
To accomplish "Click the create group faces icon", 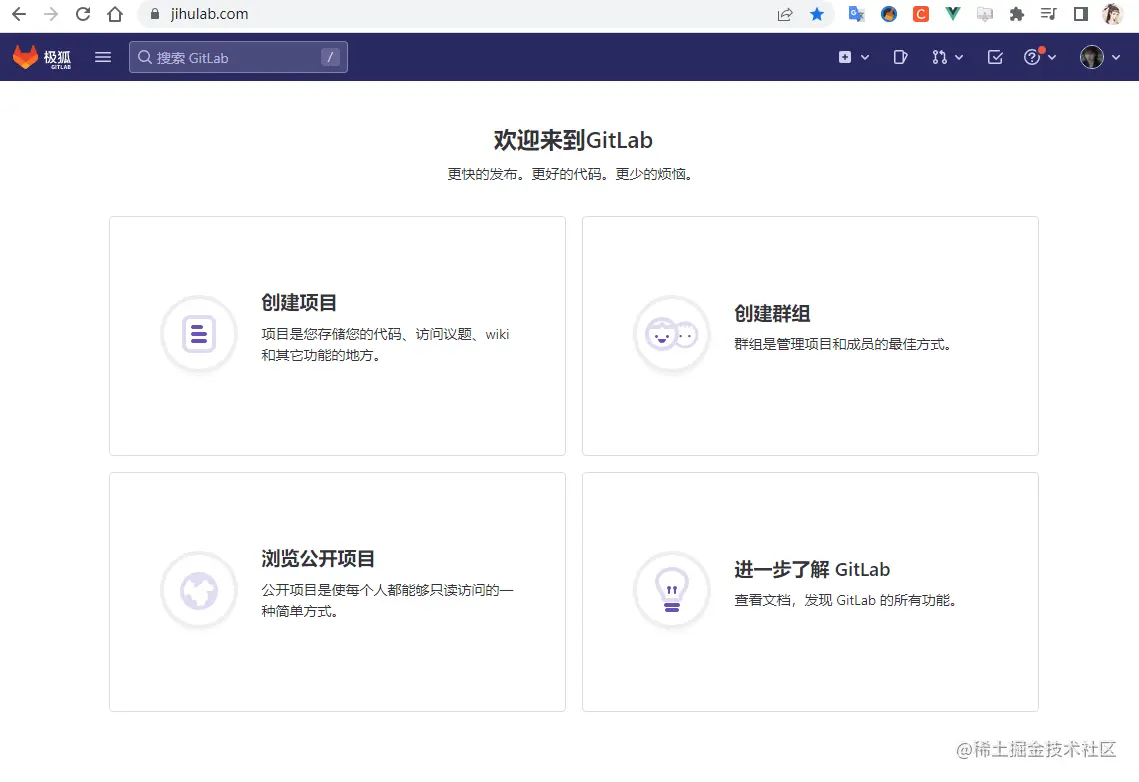I will pos(672,334).
